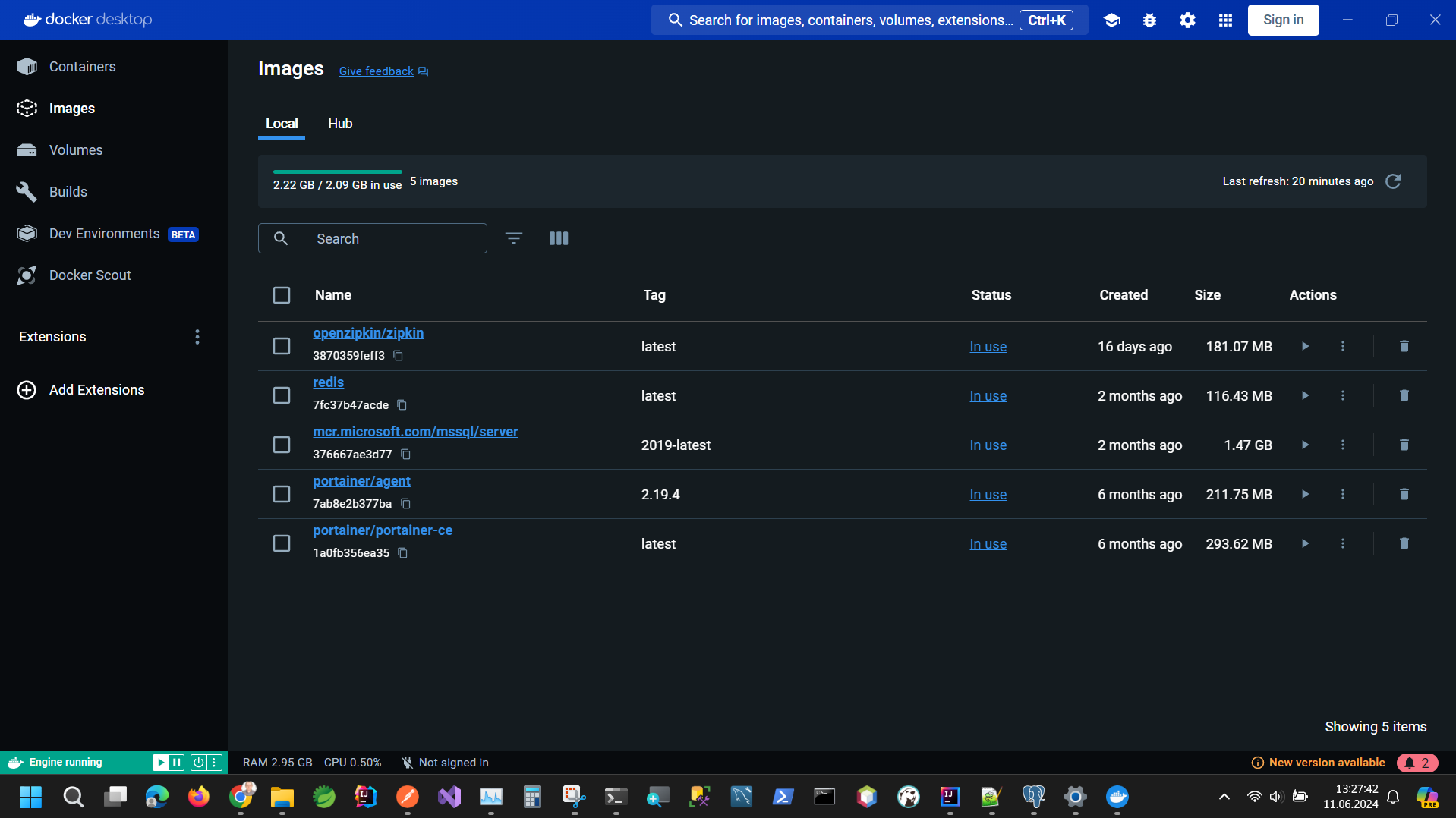Check the mssql/server row checkbox
Viewport: 1456px width, 818px height.
282,445
